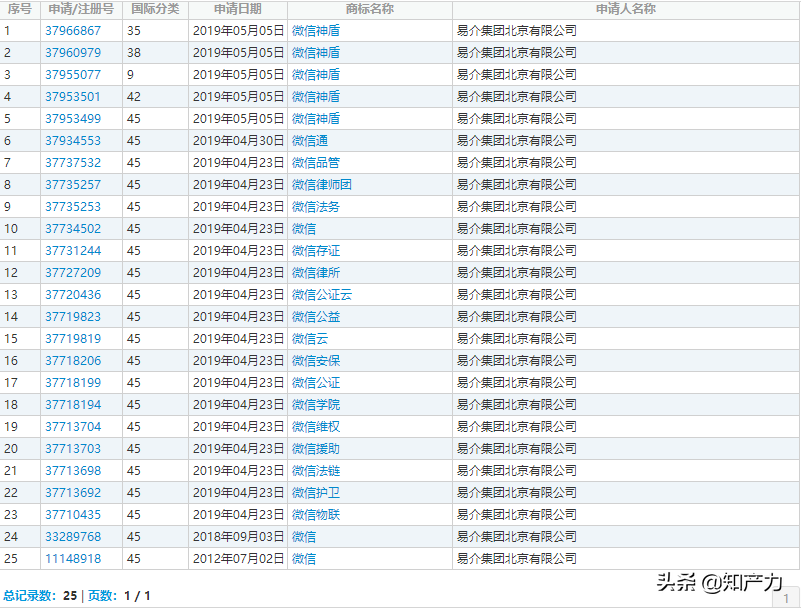Viewport: 801px width, 610px height.
Task: Open application number 37718206
Action: pos(73,360)
